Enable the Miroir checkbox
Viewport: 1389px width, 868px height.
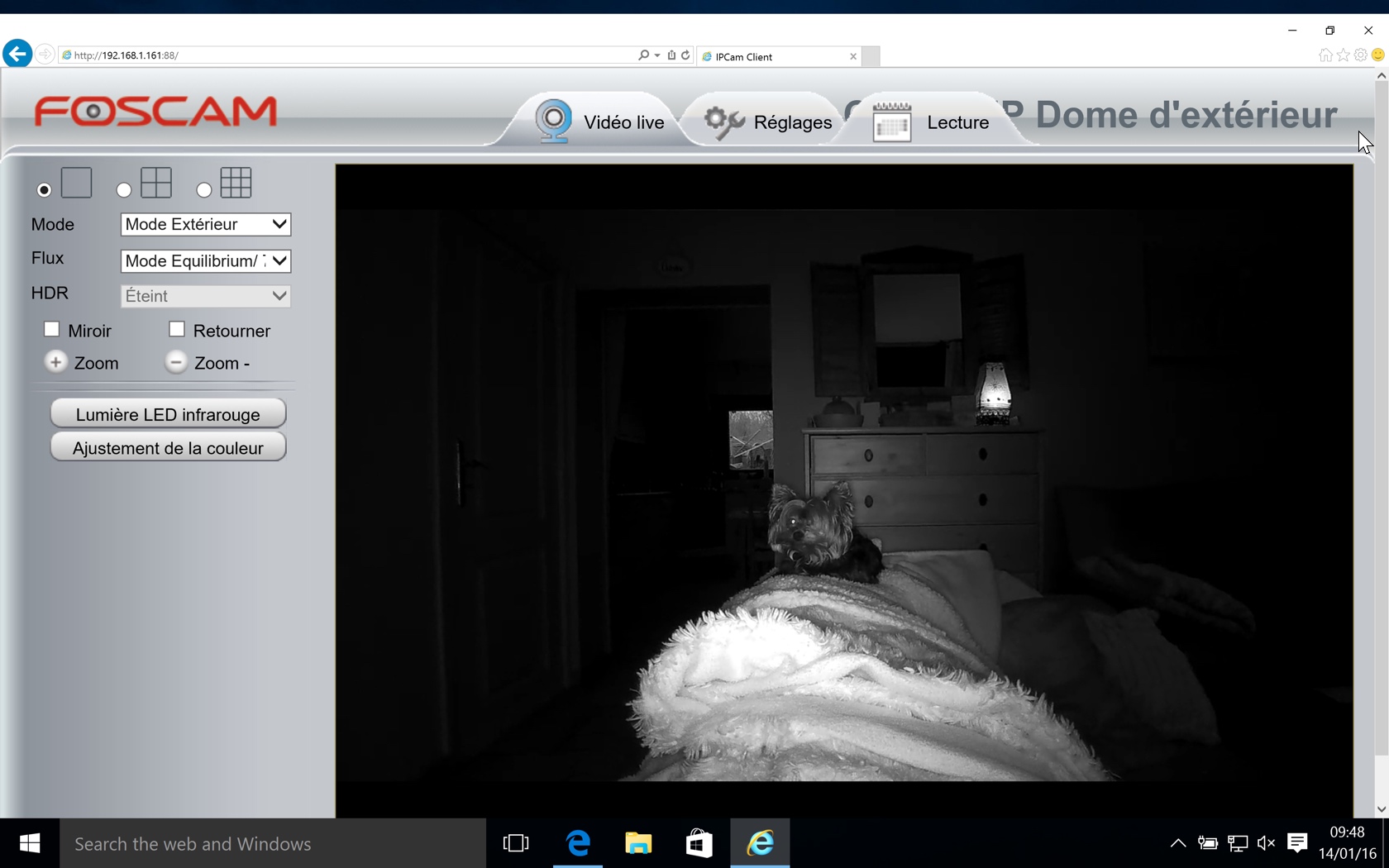coord(51,330)
